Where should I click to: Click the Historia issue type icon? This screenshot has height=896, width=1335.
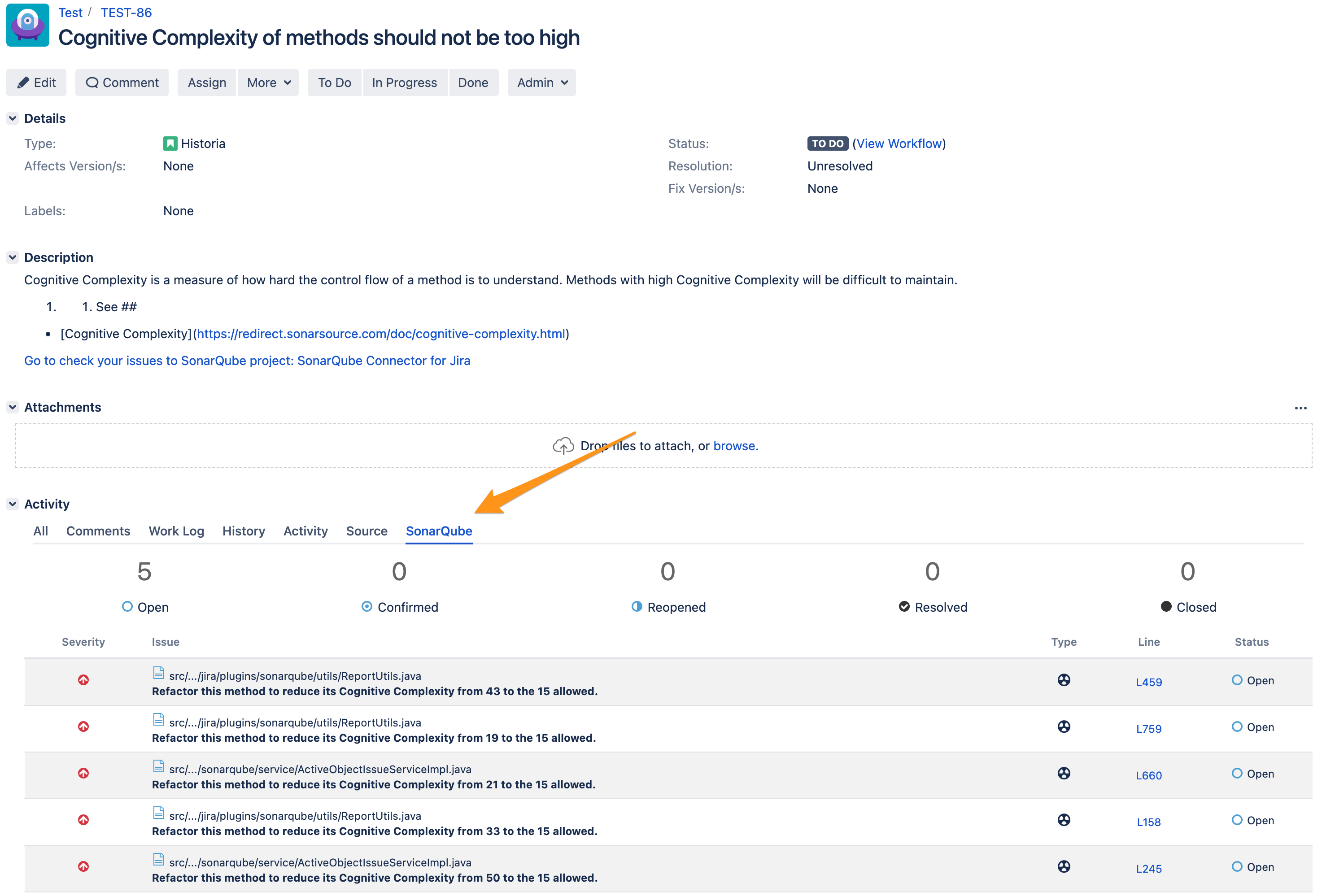point(170,144)
